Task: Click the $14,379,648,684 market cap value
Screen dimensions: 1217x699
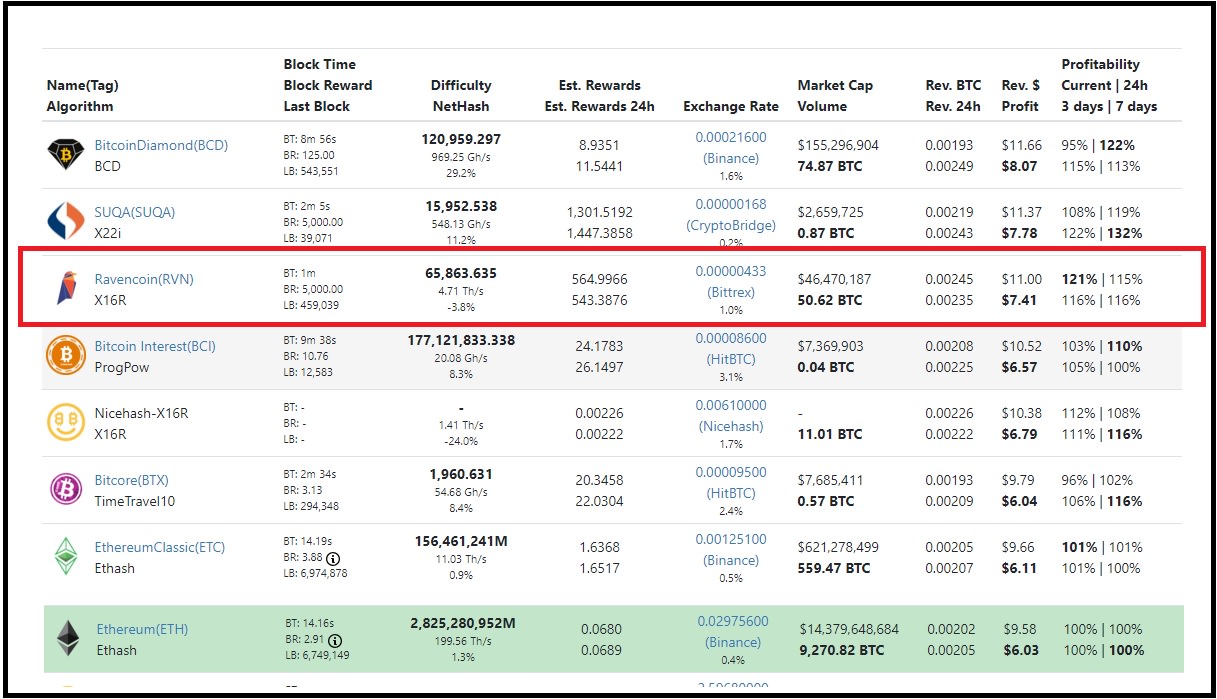Action: pyautogui.click(x=849, y=630)
